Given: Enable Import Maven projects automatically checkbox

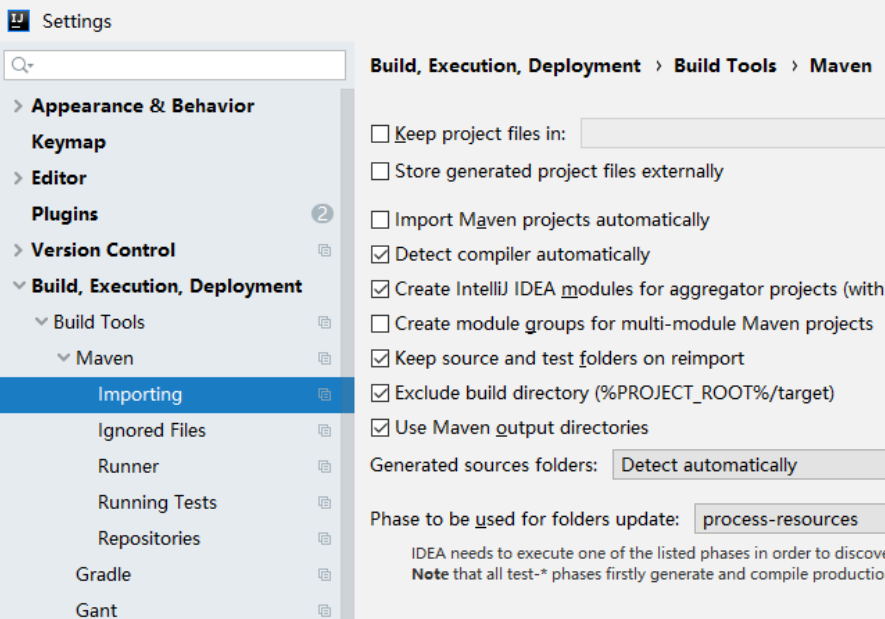Looking at the screenshot, I should (380, 220).
